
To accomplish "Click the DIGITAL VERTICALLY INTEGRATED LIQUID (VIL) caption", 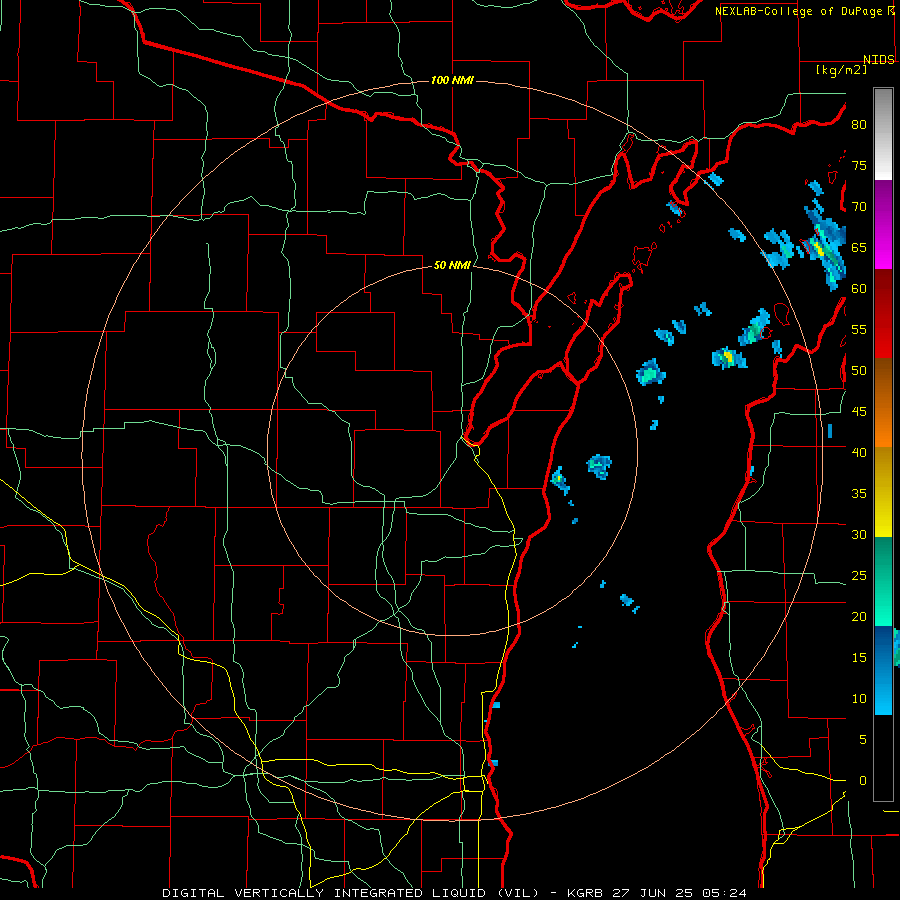I will (351, 893).
